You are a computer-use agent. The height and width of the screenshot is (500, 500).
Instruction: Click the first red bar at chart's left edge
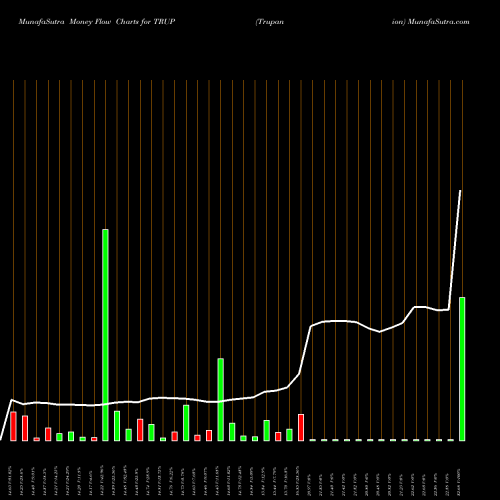click(x=13, y=426)
